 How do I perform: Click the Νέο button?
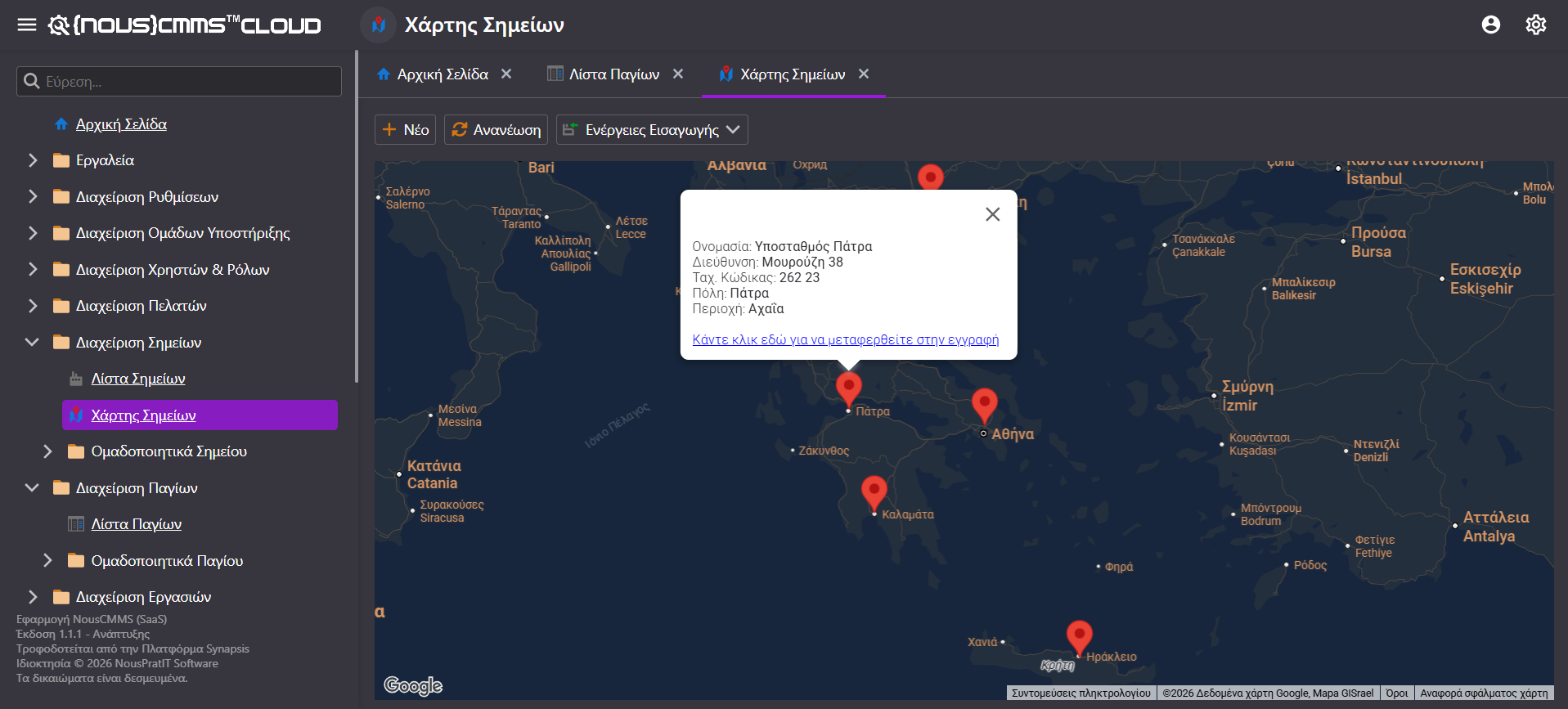406,130
